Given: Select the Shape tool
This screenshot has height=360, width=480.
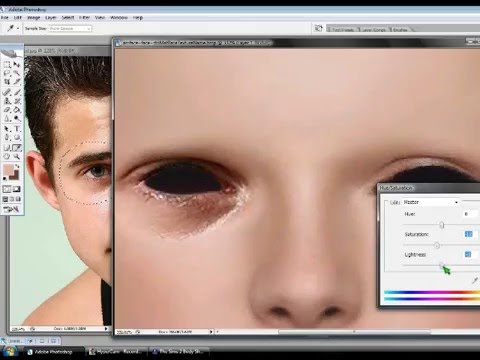Looking at the screenshot, I should (17, 137).
